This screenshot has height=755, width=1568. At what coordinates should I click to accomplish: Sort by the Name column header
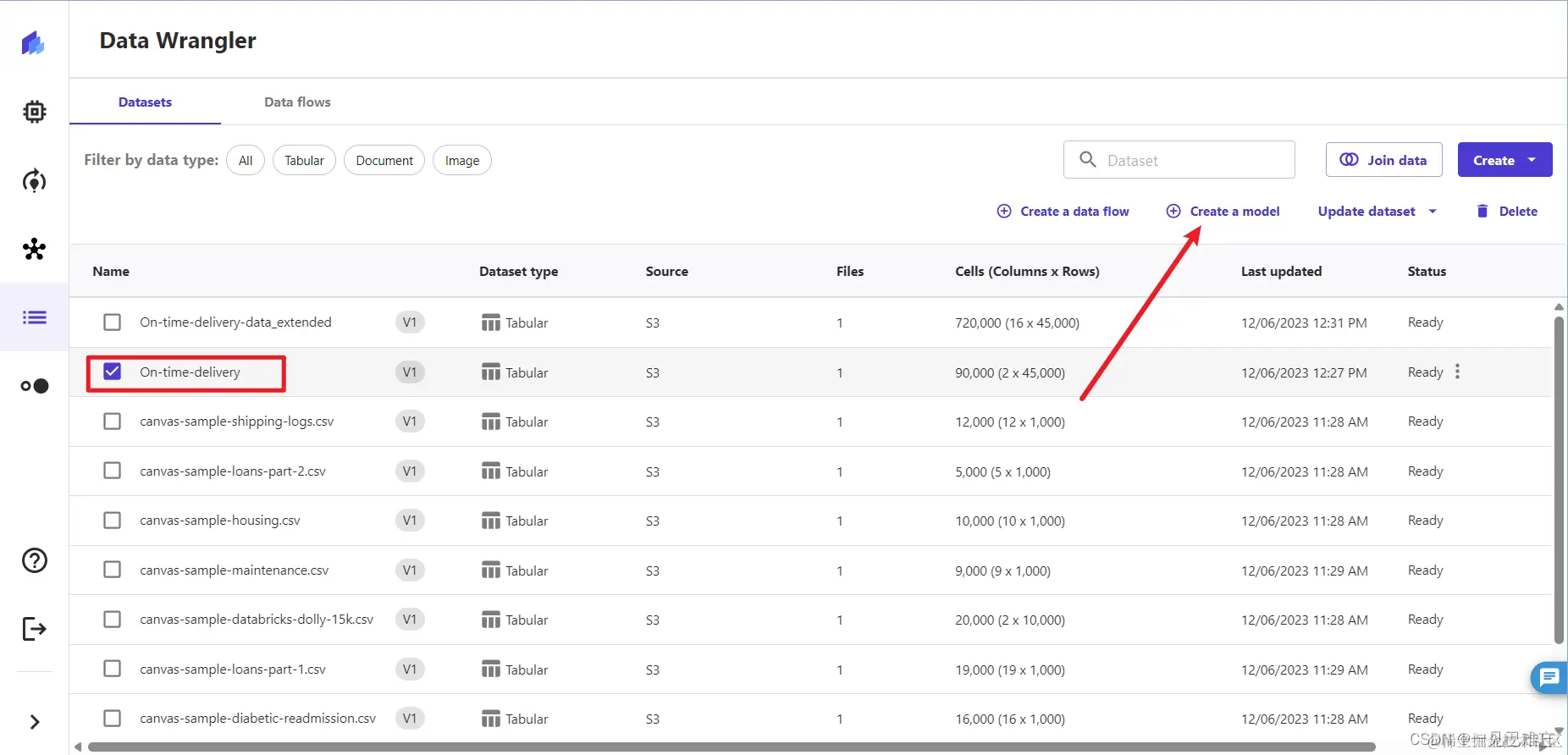[x=111, y=272]
